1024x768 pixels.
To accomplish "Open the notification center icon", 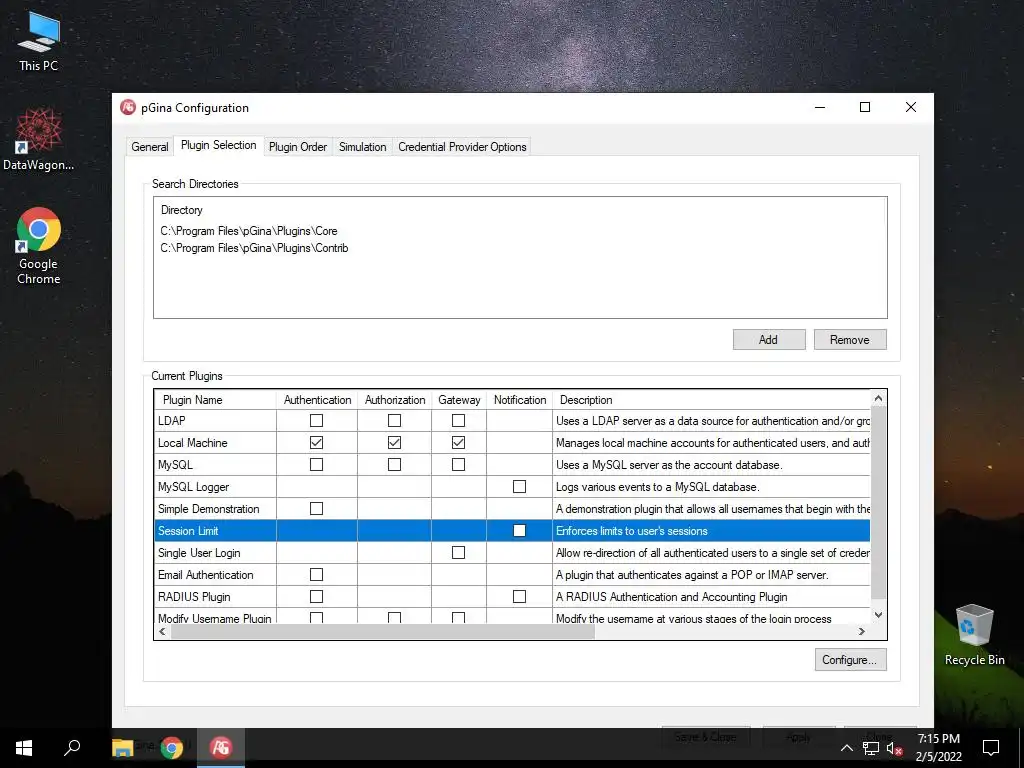I will (991, 748).
